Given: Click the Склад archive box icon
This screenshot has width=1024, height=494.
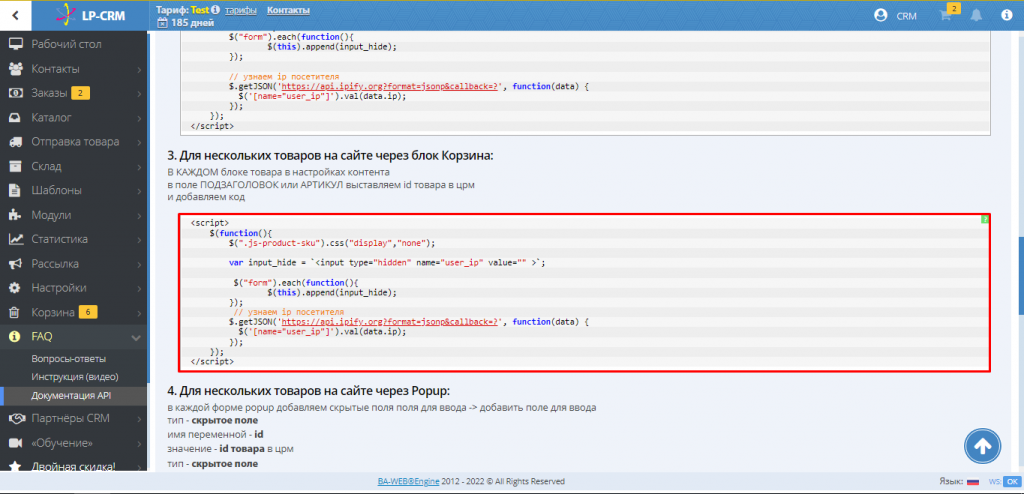Looking at the screenshot, I should (16, 166).
